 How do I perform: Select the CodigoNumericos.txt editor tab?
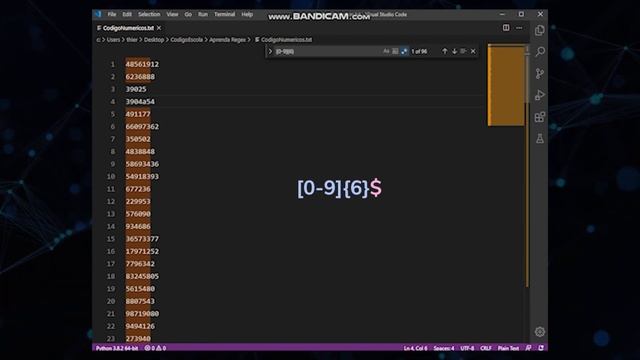[128, 28]
